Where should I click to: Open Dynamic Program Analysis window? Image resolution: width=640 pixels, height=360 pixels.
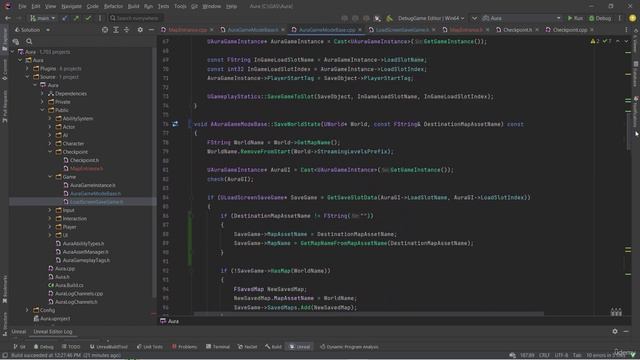(x=349, y=347)
